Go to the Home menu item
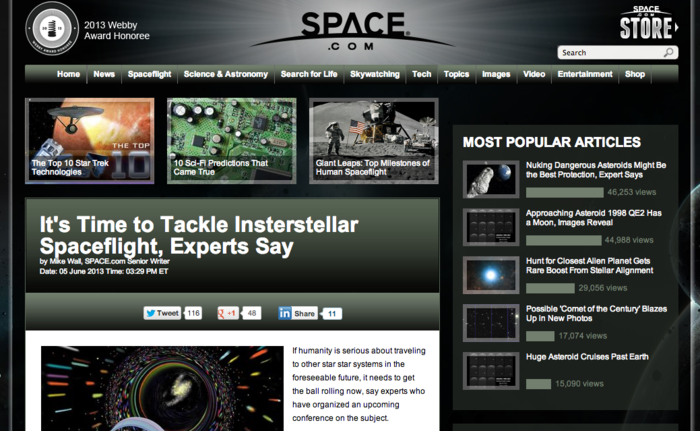Viewport: 700px width, 431px height. [x=68, y=74]
